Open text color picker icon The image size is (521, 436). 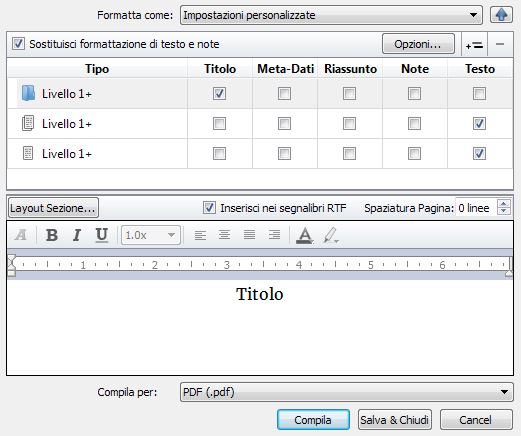(x=305, y=235)
